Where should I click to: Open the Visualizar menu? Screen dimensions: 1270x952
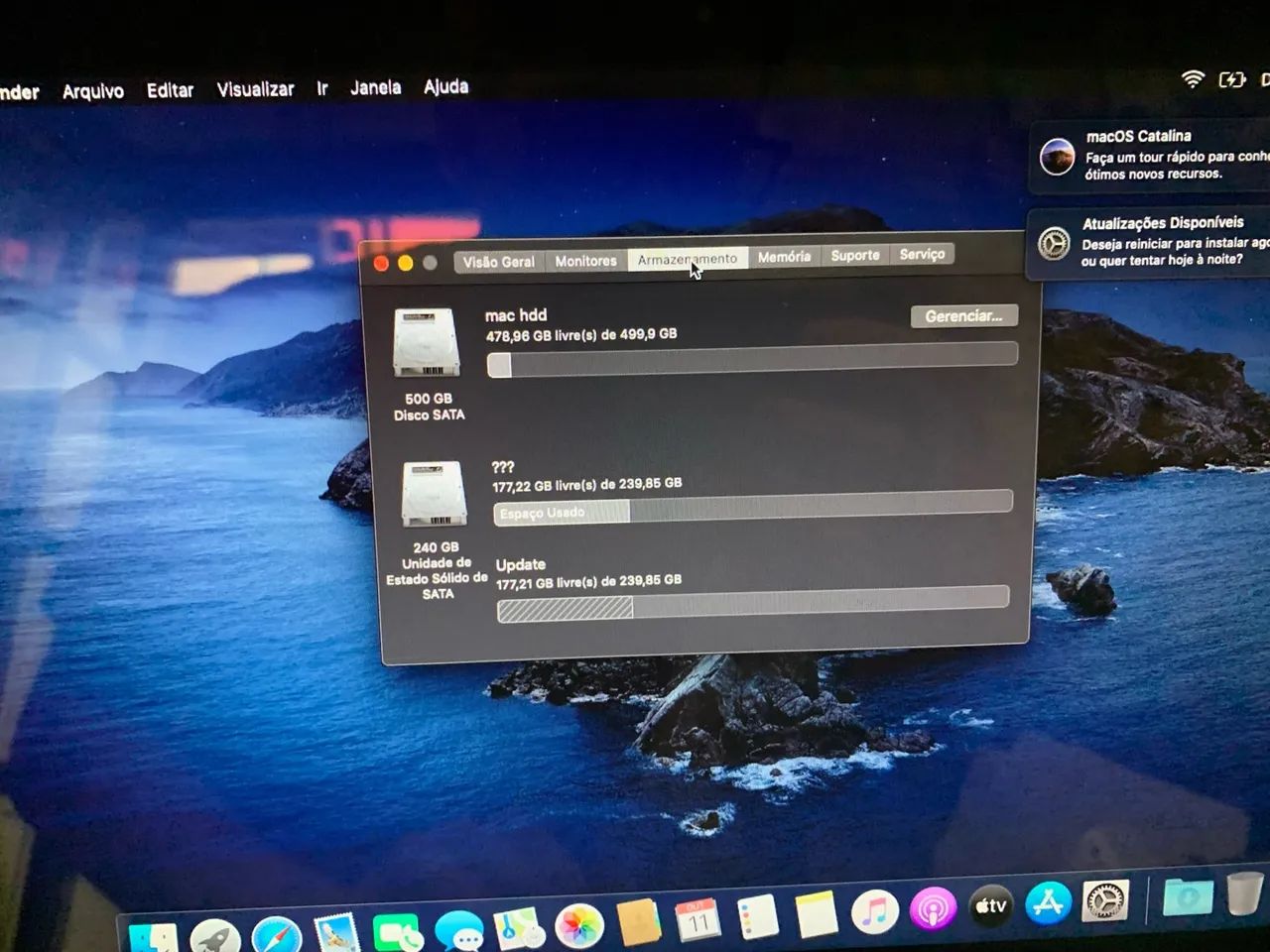tap(255, 89)
